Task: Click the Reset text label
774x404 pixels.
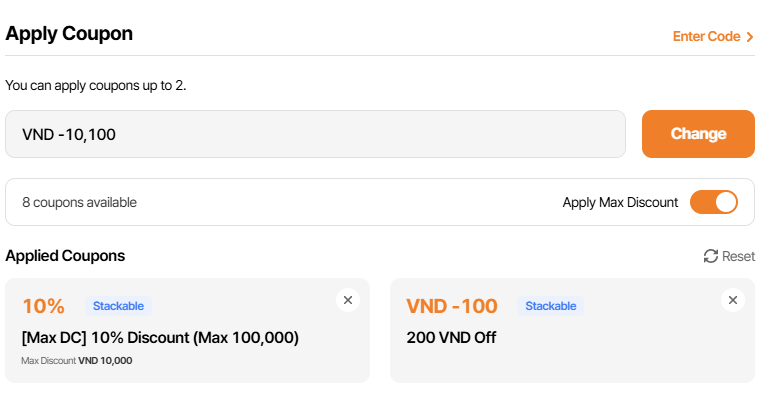Action: coord(739,256)
